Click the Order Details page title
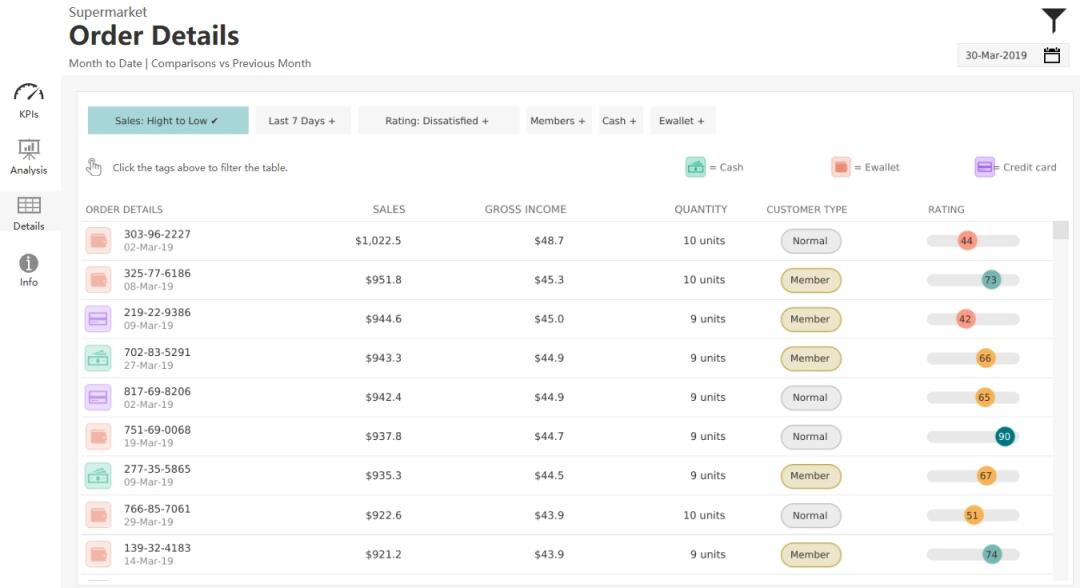1080x588 pixels. (x=154, y=36)
